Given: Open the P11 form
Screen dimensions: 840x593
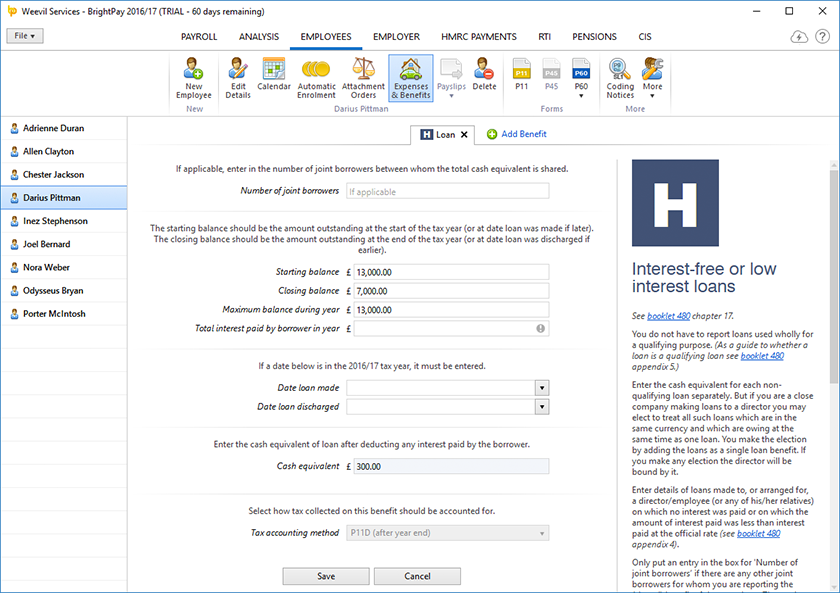Looking at the screenshot, I should pyautogui.click(x=521, y=74).
